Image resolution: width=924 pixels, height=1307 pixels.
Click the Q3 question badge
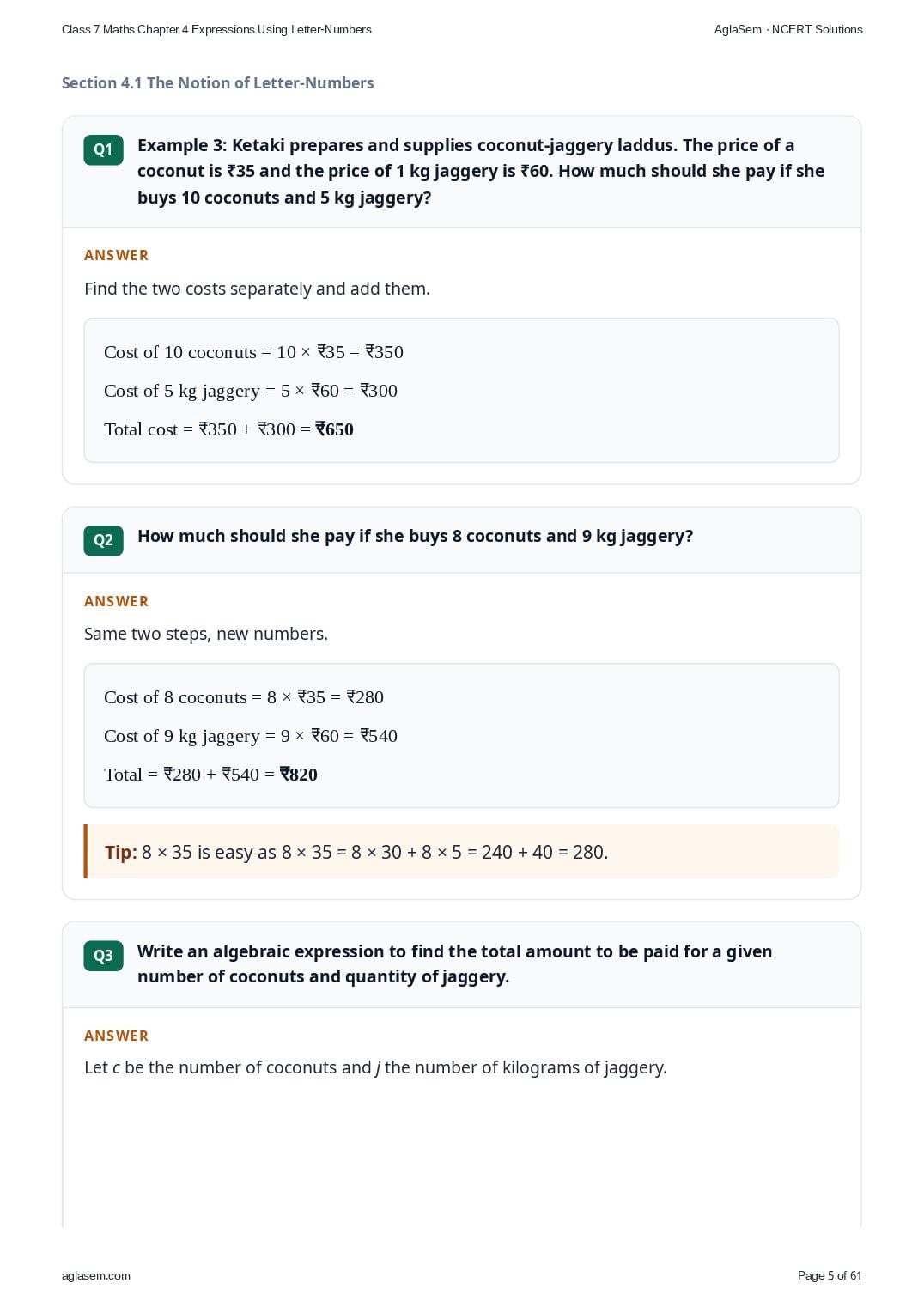point(103,956)
